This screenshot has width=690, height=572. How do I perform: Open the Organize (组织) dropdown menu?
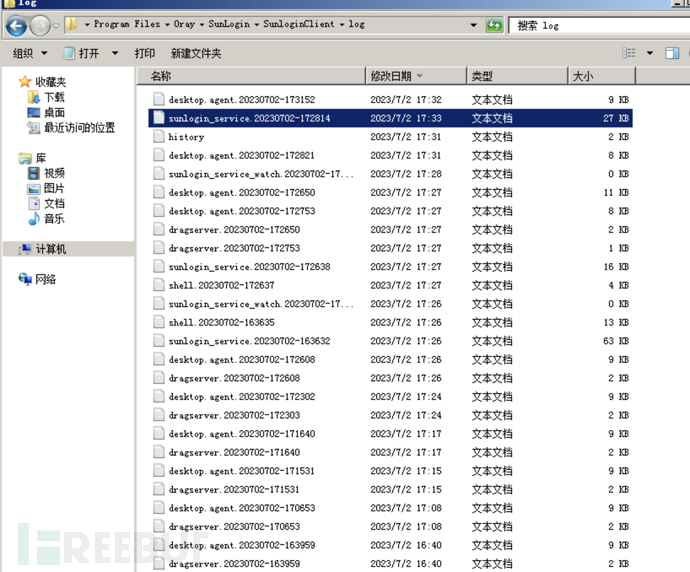pos(28,53)
